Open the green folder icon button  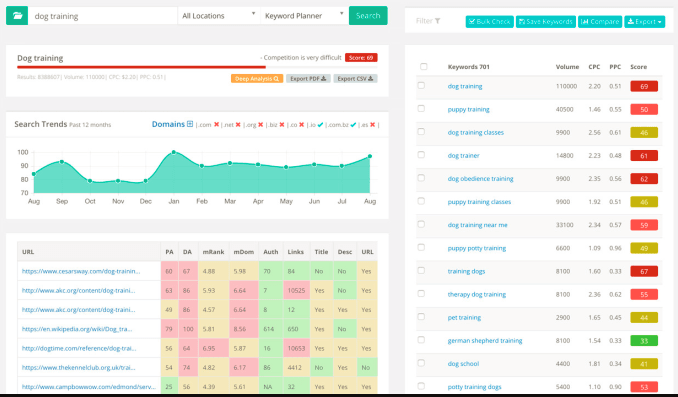click(x=17, y=16)
